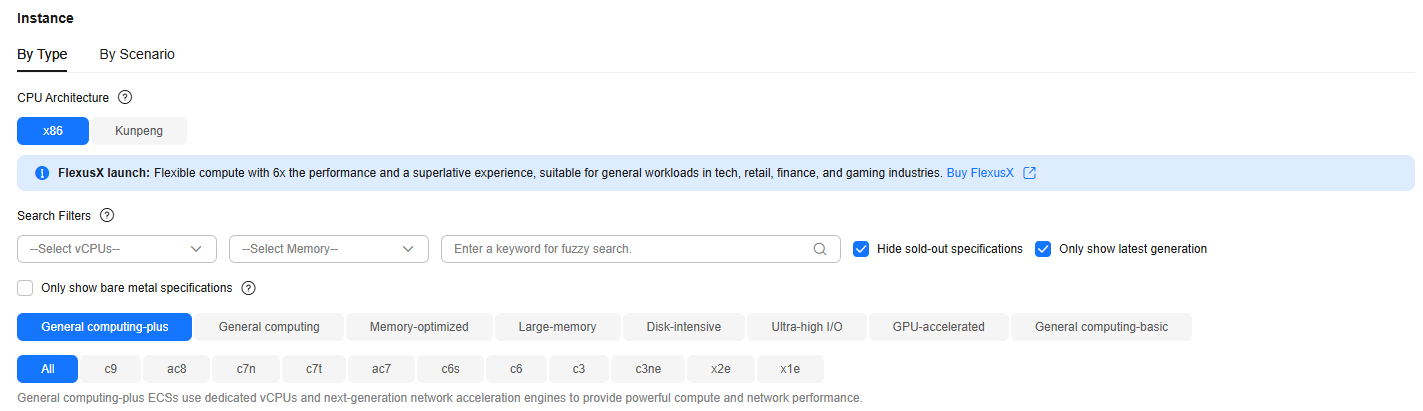Click the search magnifier icon
Screen dimensions: 1423x411
[x=820, y=249]
